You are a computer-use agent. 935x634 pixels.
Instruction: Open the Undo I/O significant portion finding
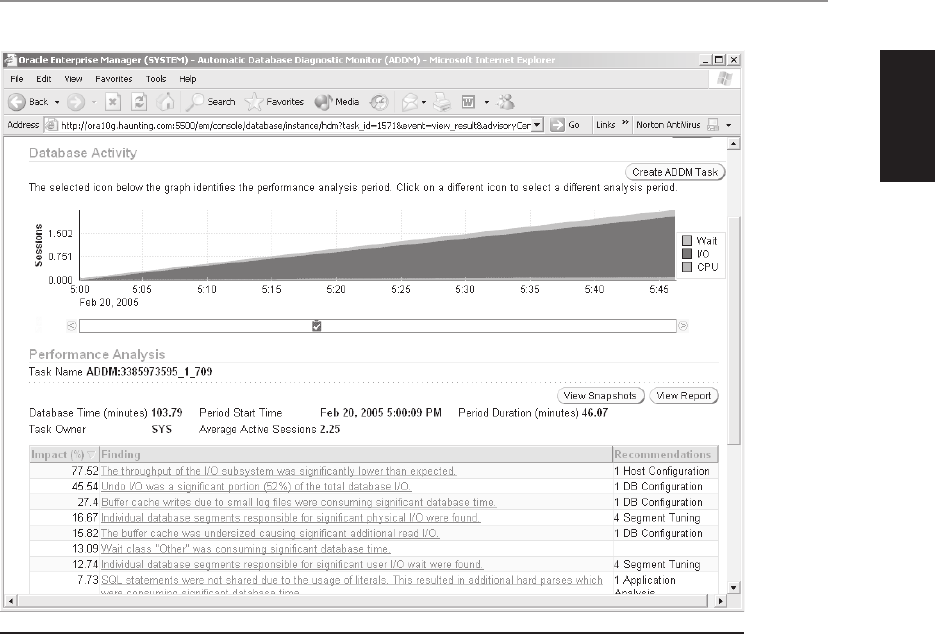(256, 487)
